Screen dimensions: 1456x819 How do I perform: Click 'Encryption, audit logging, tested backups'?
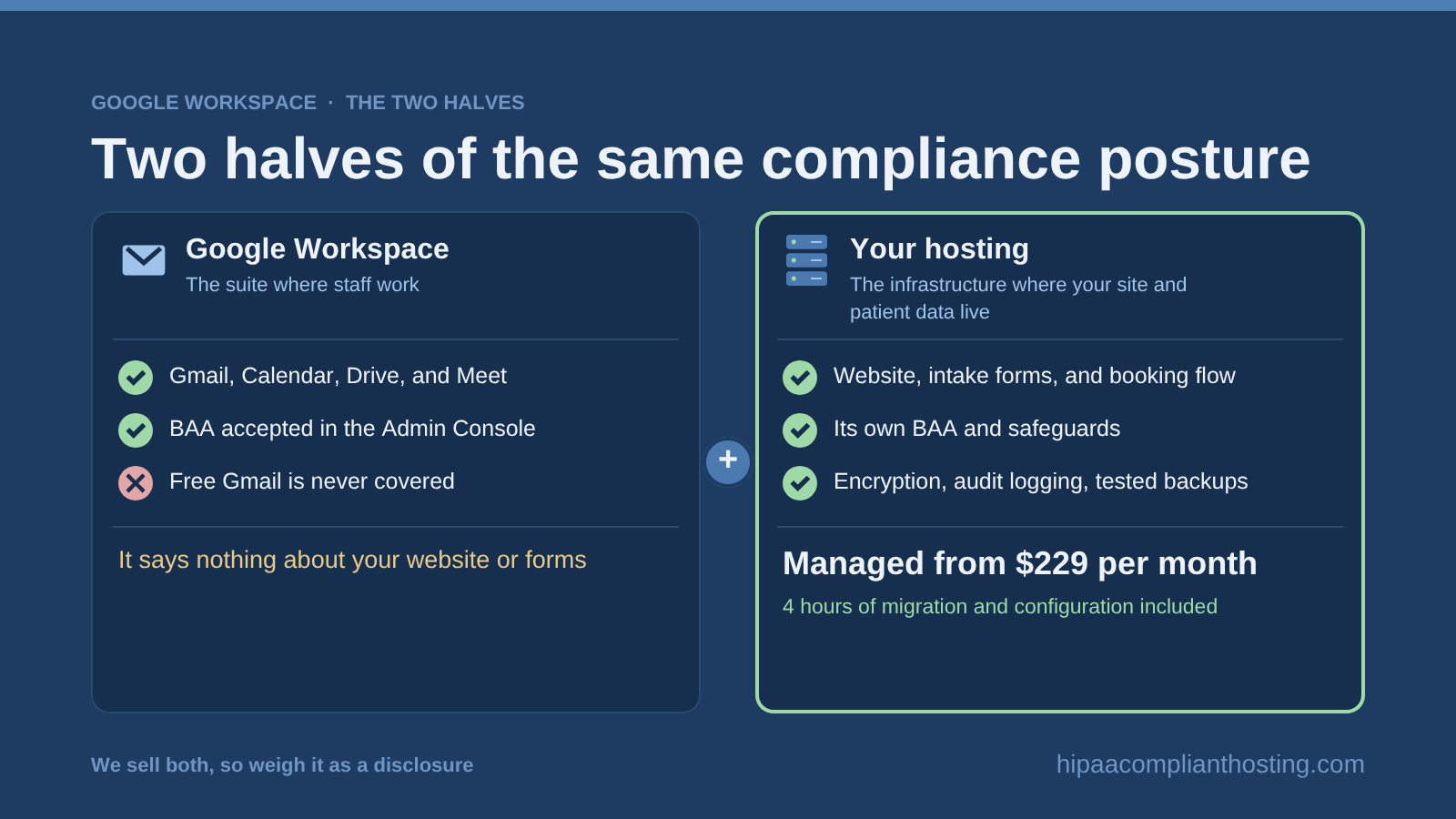point(1041,481)
